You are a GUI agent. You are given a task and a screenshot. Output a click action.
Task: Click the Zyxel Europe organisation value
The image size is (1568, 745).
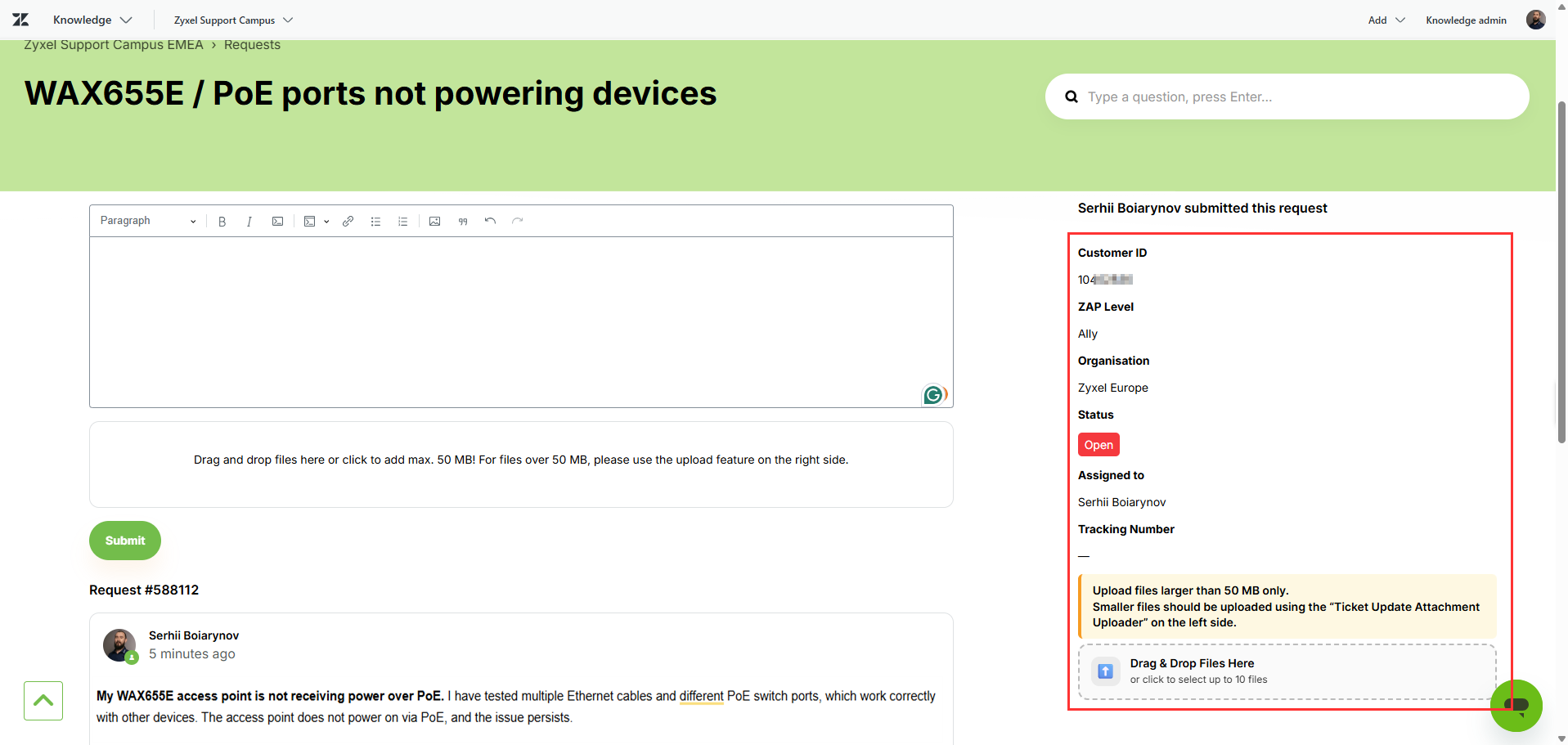(1112, 388)
